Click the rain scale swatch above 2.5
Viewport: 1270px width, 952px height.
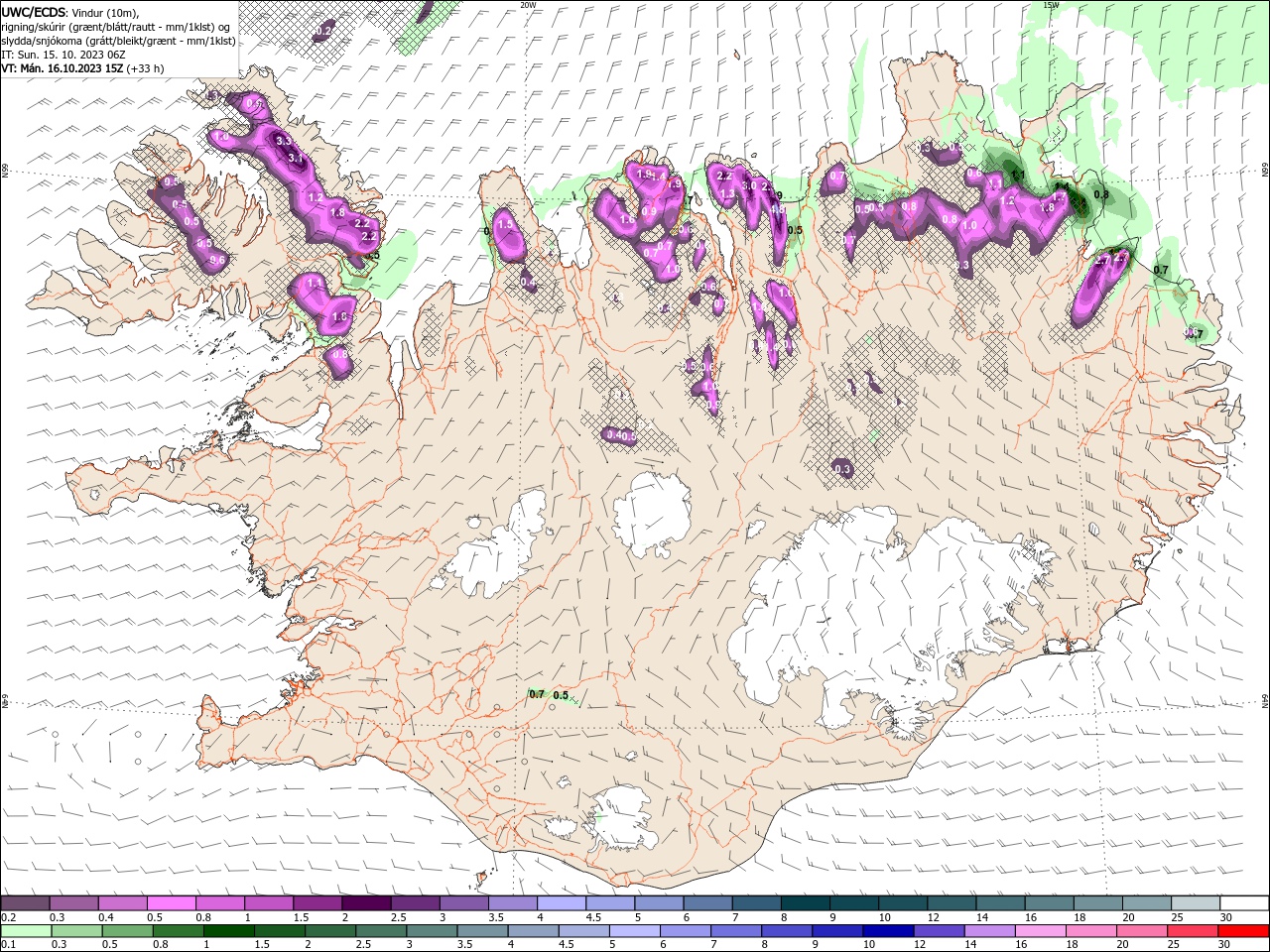(381, 931)
